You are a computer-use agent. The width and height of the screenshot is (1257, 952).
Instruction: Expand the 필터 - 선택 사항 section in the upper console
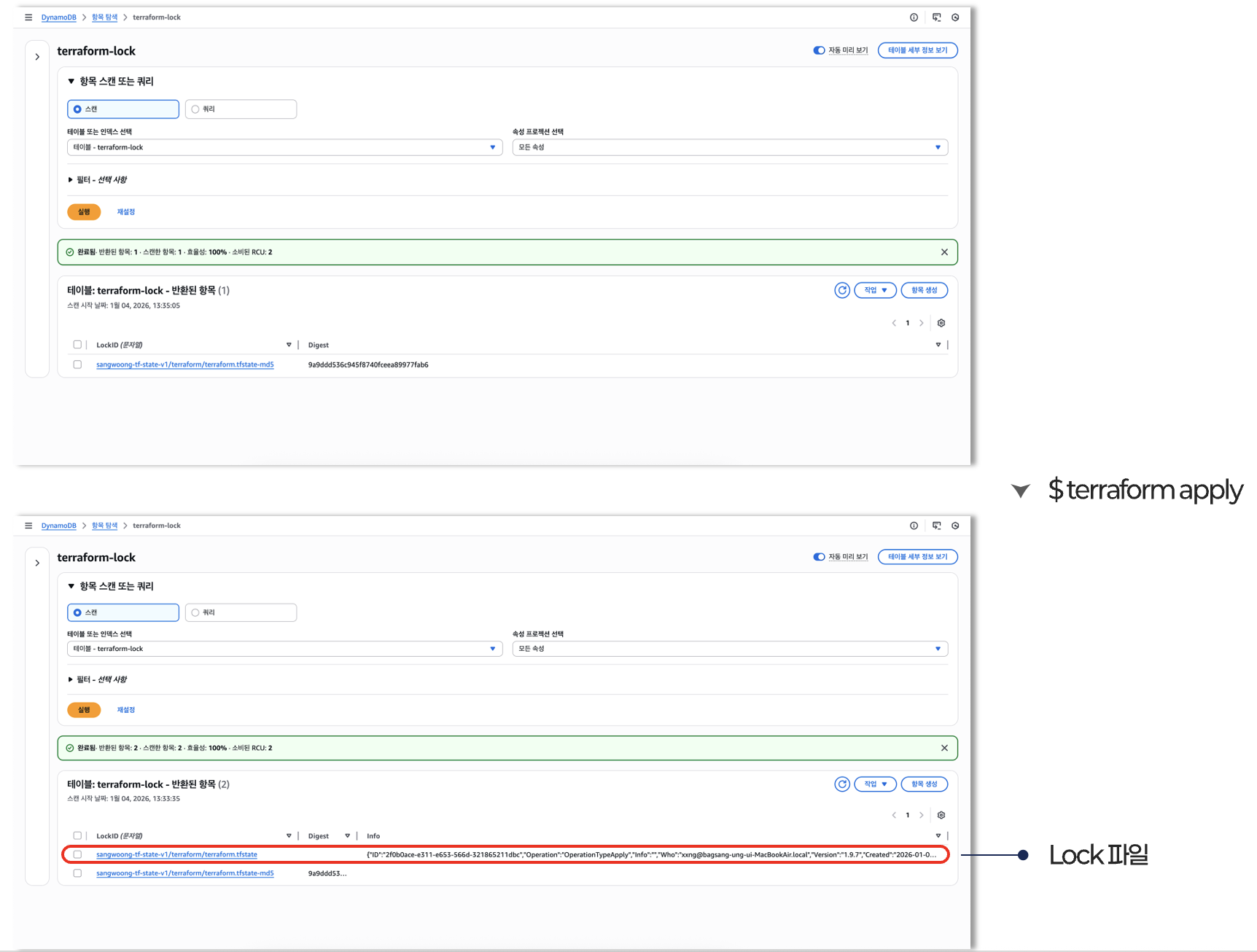click(97, 180)
